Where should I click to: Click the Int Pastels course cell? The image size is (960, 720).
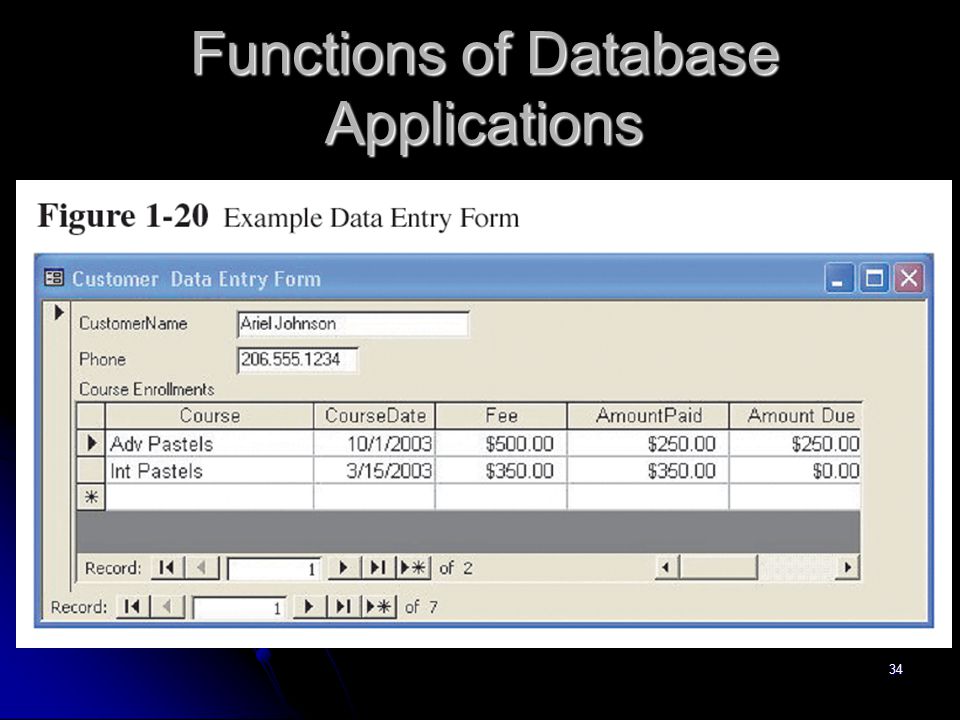point(209,470)
